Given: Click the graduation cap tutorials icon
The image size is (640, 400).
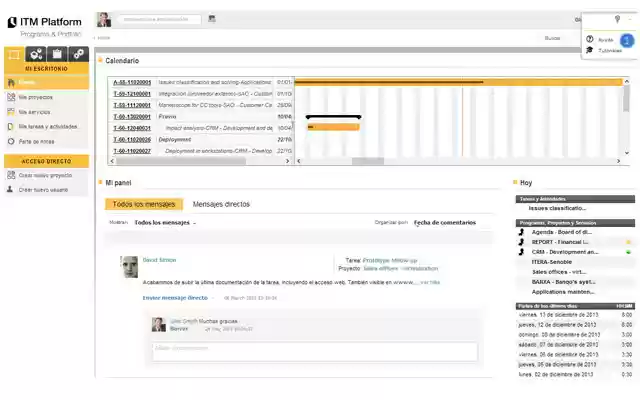Looking at the screenshot, I should [589, 50].
